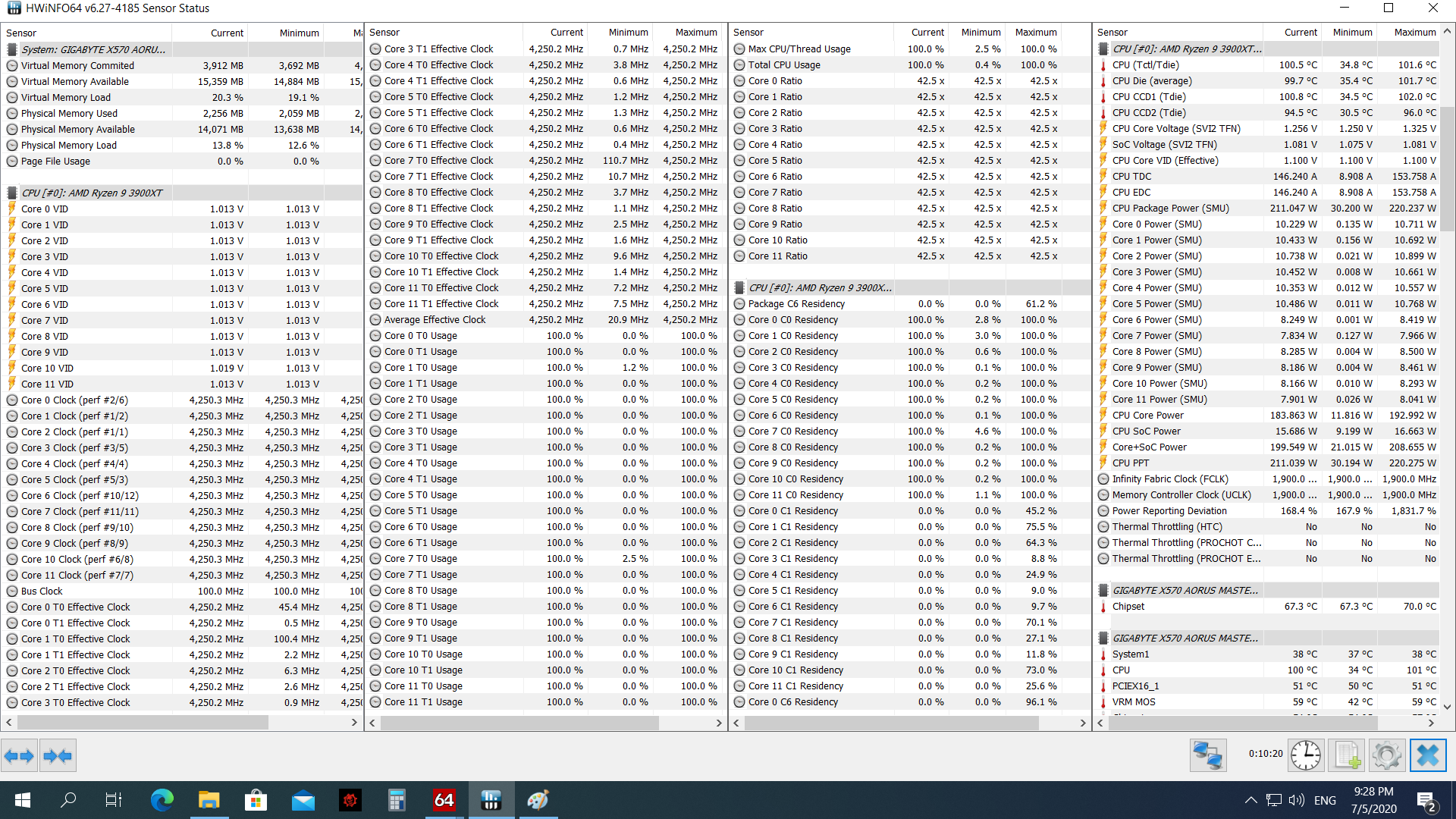
Task: Open the notification center icon
Action: 1426,800
